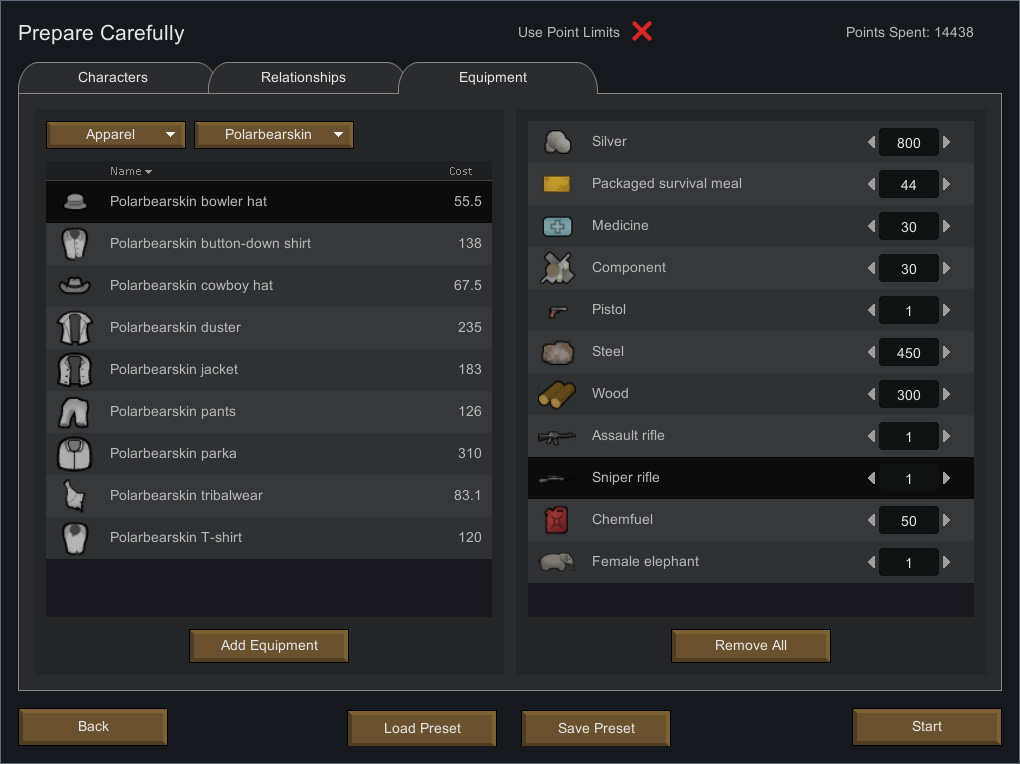Click the Female elephant icon
1020x764 pixels.
(x=557, y=562)
